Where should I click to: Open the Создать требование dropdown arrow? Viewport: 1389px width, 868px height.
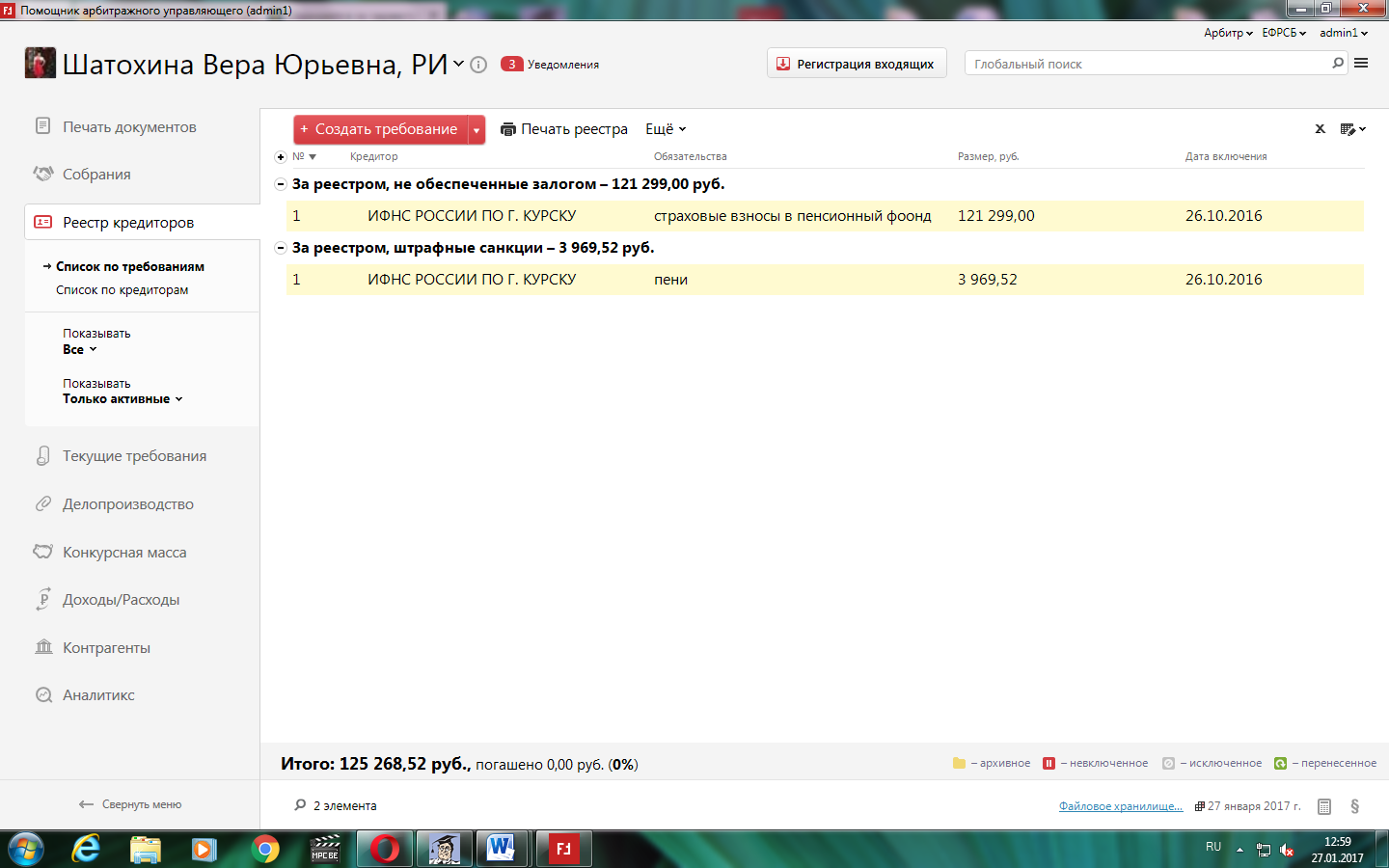tap(477, 129)
